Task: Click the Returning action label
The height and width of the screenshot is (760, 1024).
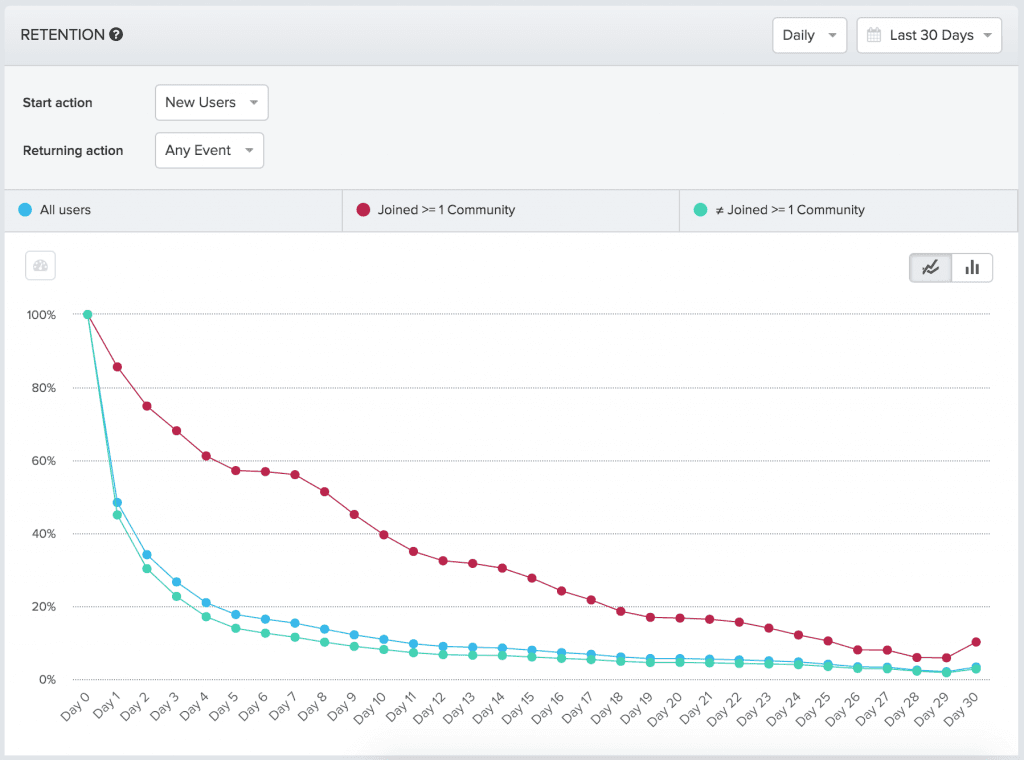Action: (73, 150)
